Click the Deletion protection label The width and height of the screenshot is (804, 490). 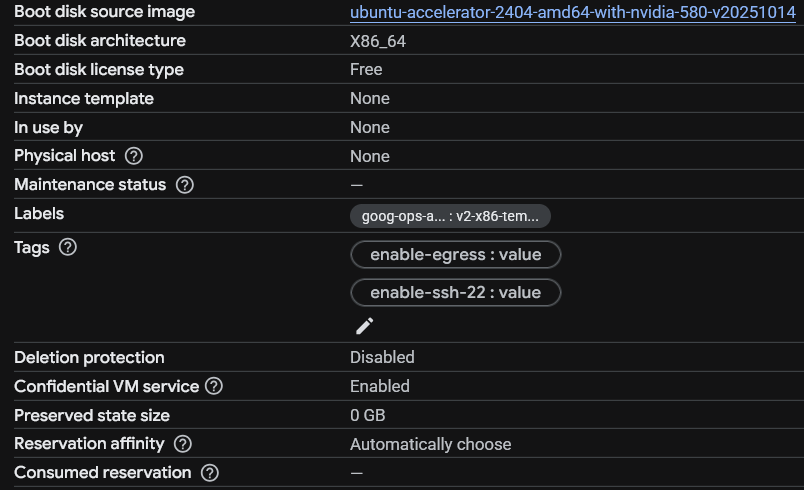coord(89,357)
